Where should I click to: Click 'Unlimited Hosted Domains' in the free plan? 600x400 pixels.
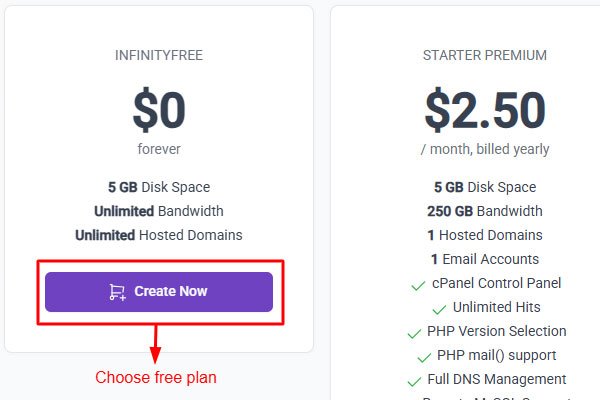pos(159,235)
